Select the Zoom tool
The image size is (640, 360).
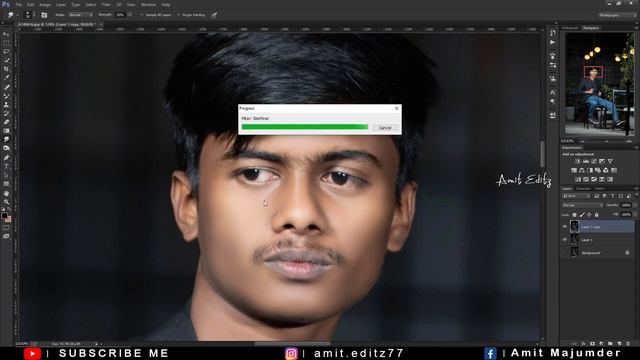pos(6,202)
